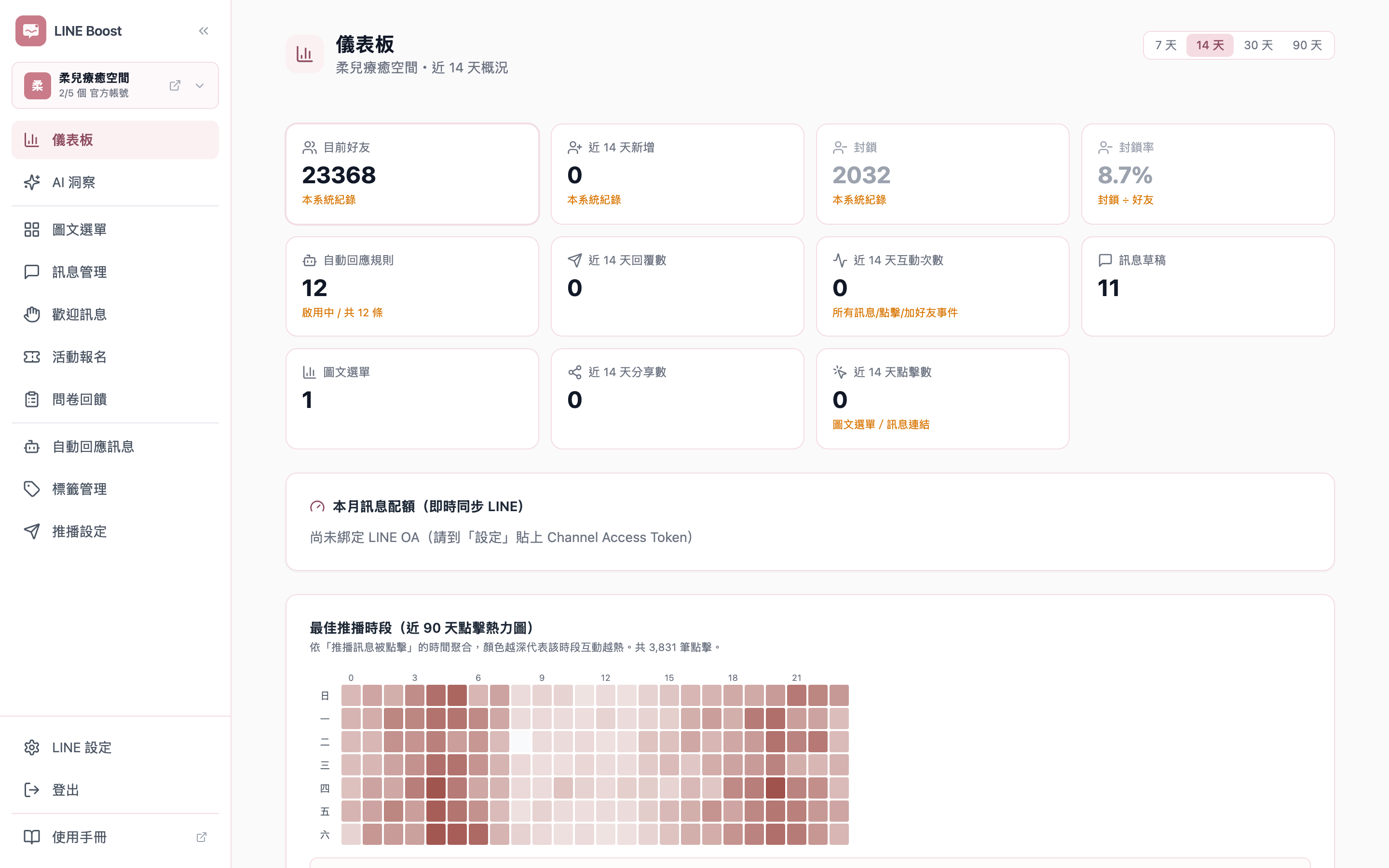Click the 啟用中 / 共 12 條 text
This screenshot has width=1389, height=868.
(342, 313)
